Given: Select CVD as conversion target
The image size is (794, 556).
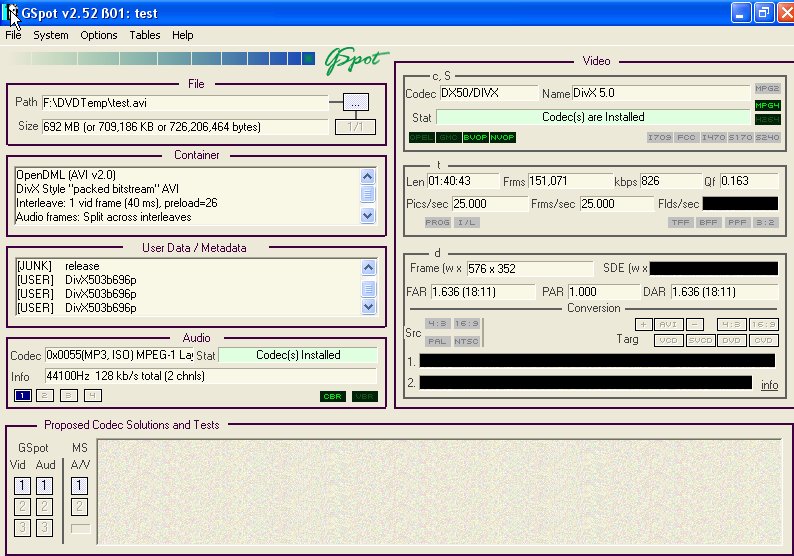Looking at the screenshot, I should (x=763, y=340).
